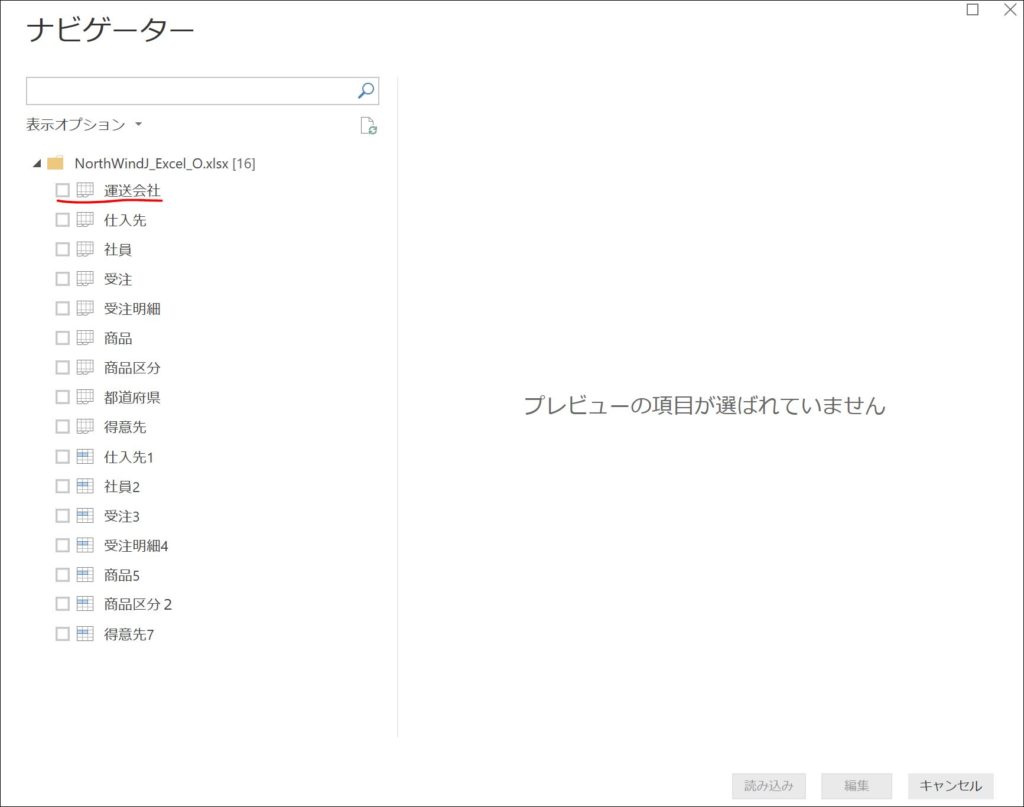The height and width of the screenshot is (807, 1024).
Task: Select the 受注明細4 table name
Action: [136, 546]
